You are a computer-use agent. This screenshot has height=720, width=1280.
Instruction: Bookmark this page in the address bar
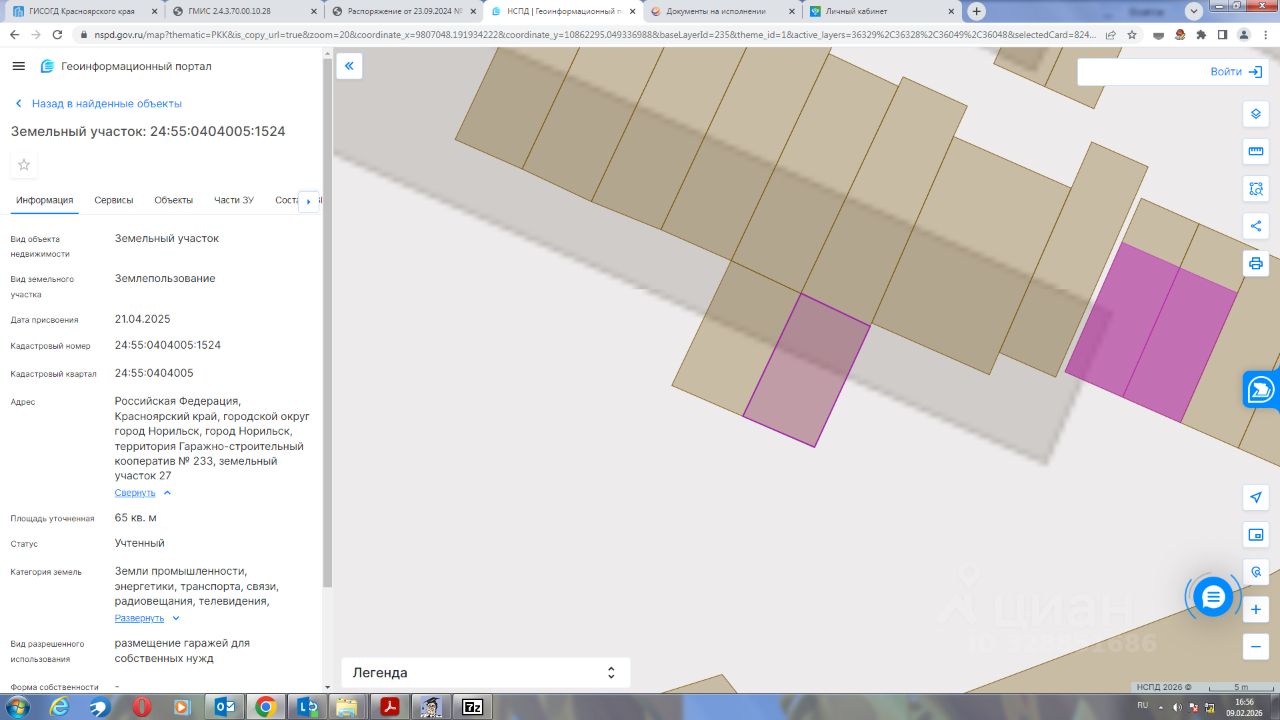coord(1132,34)
